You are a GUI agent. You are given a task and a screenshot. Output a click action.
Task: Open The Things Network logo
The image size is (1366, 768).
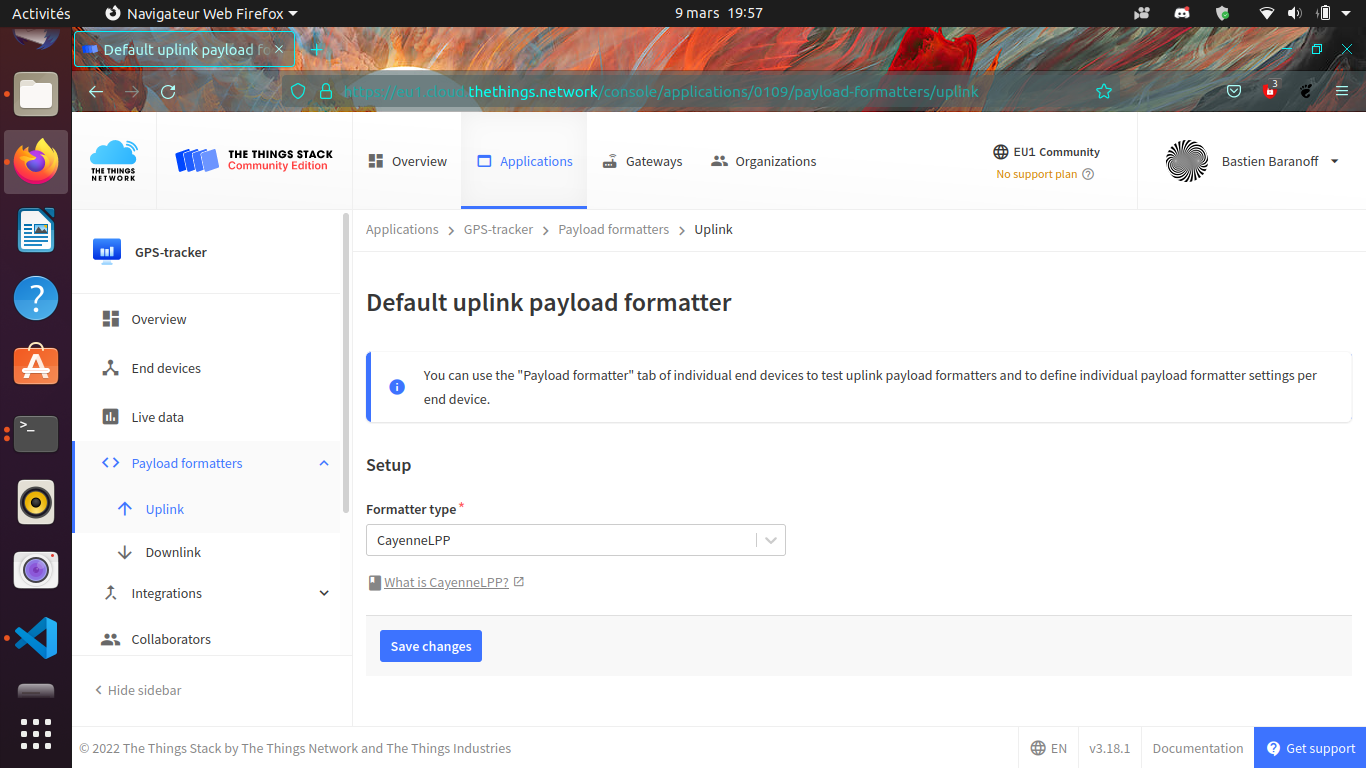click(x=113, y=160)
